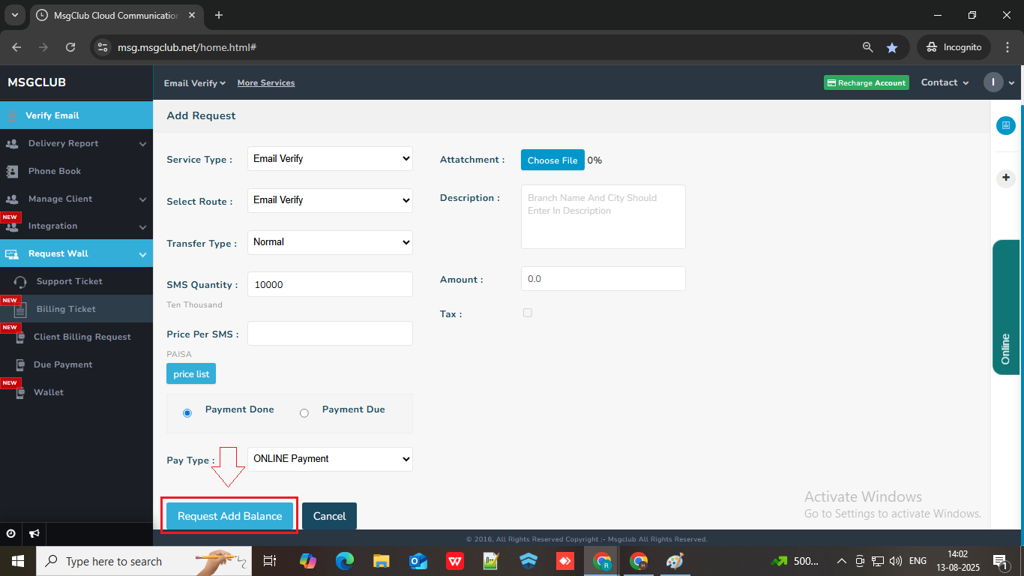Click the Phone Book sidebar icon

tap(12, 171)
